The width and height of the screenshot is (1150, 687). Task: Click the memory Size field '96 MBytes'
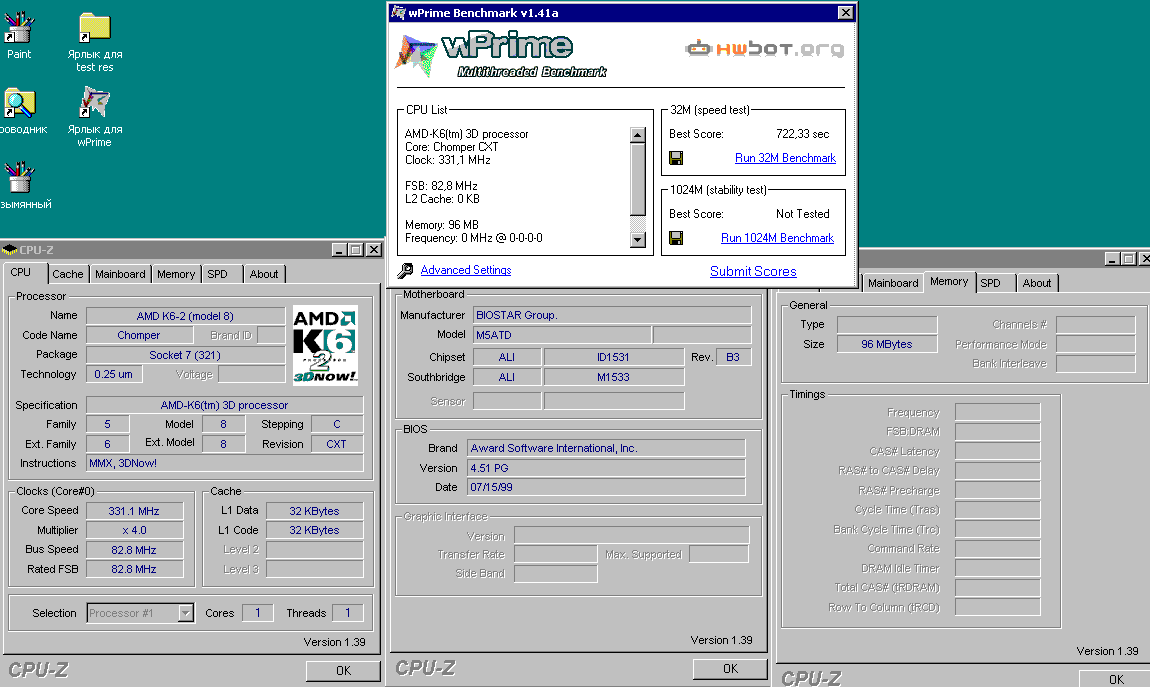pyautogui.click(x=887, y=344)
